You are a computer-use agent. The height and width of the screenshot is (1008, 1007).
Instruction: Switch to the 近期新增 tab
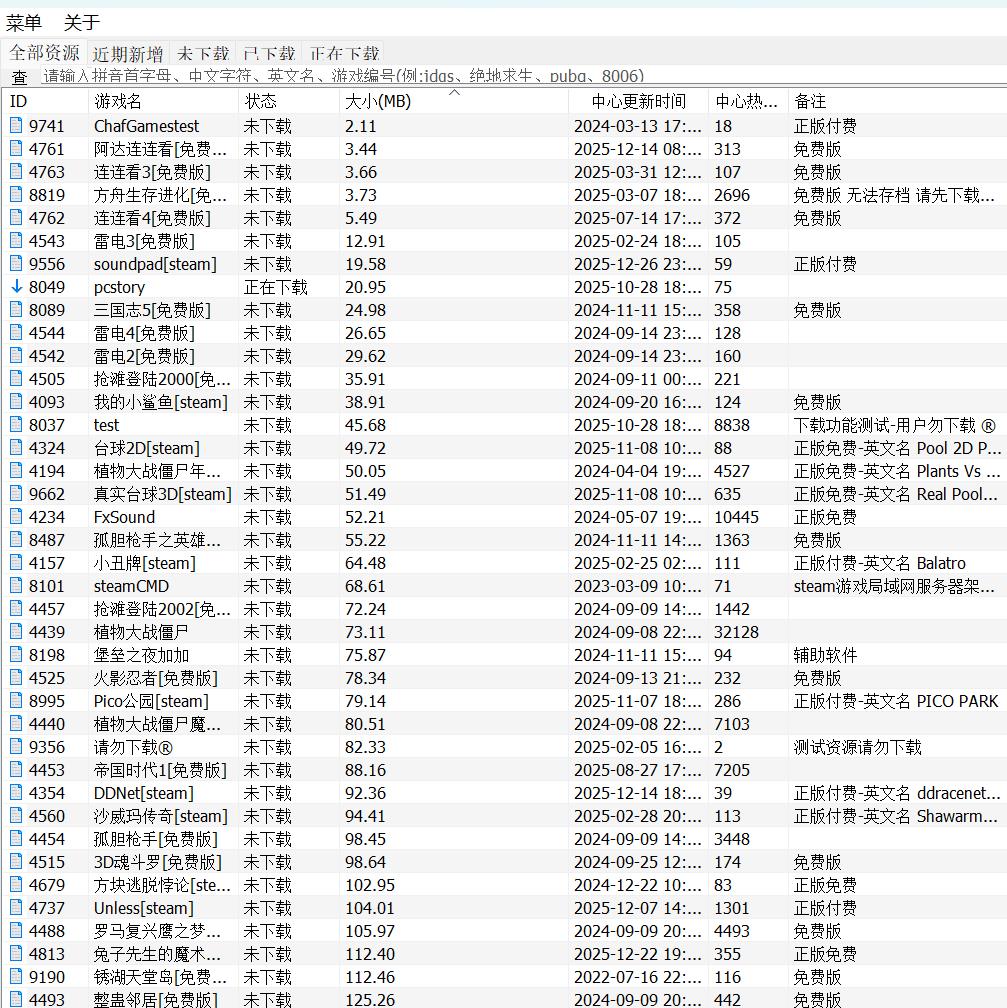point(128,54)
